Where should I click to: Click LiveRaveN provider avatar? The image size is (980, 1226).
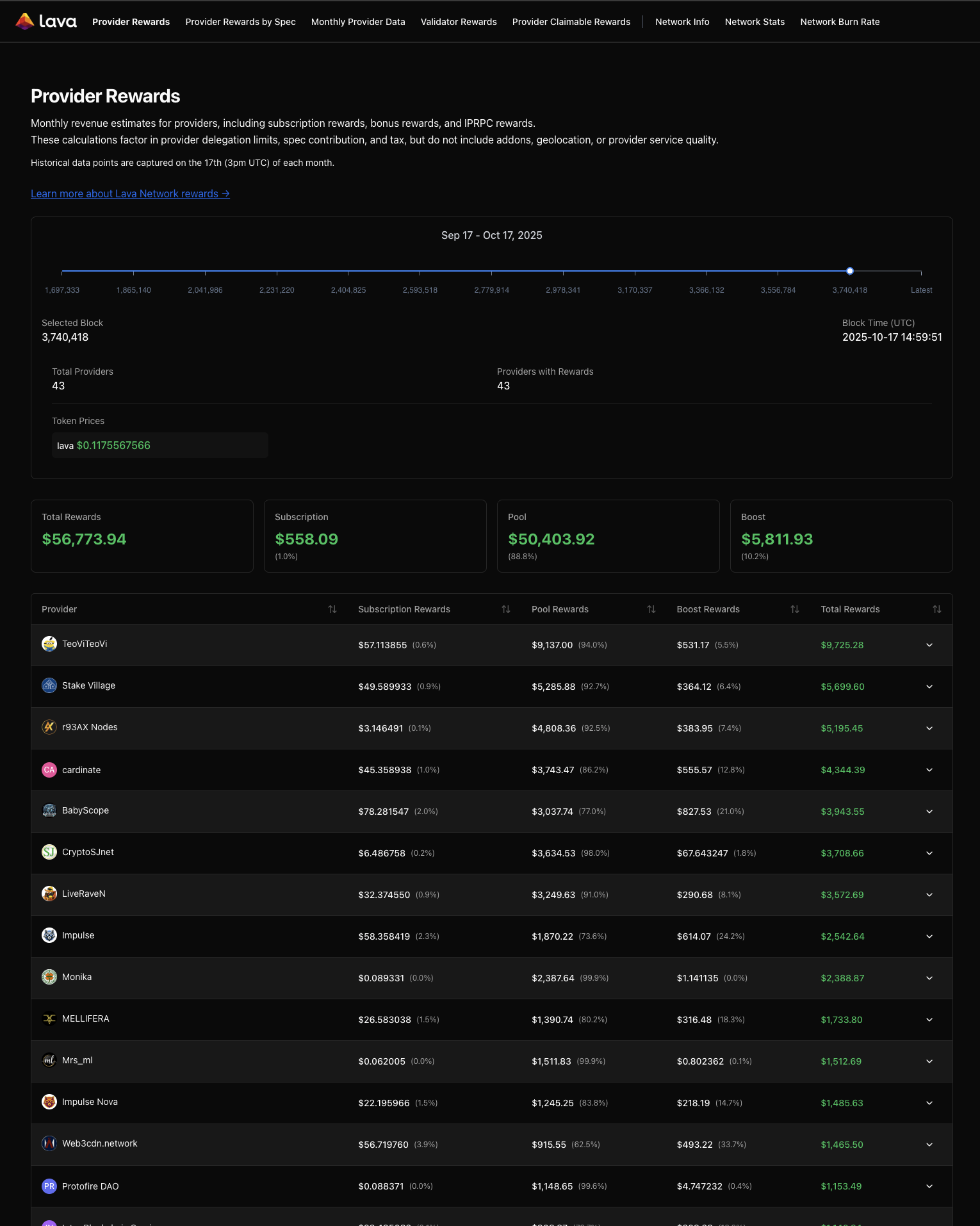(x=49, y=894)
